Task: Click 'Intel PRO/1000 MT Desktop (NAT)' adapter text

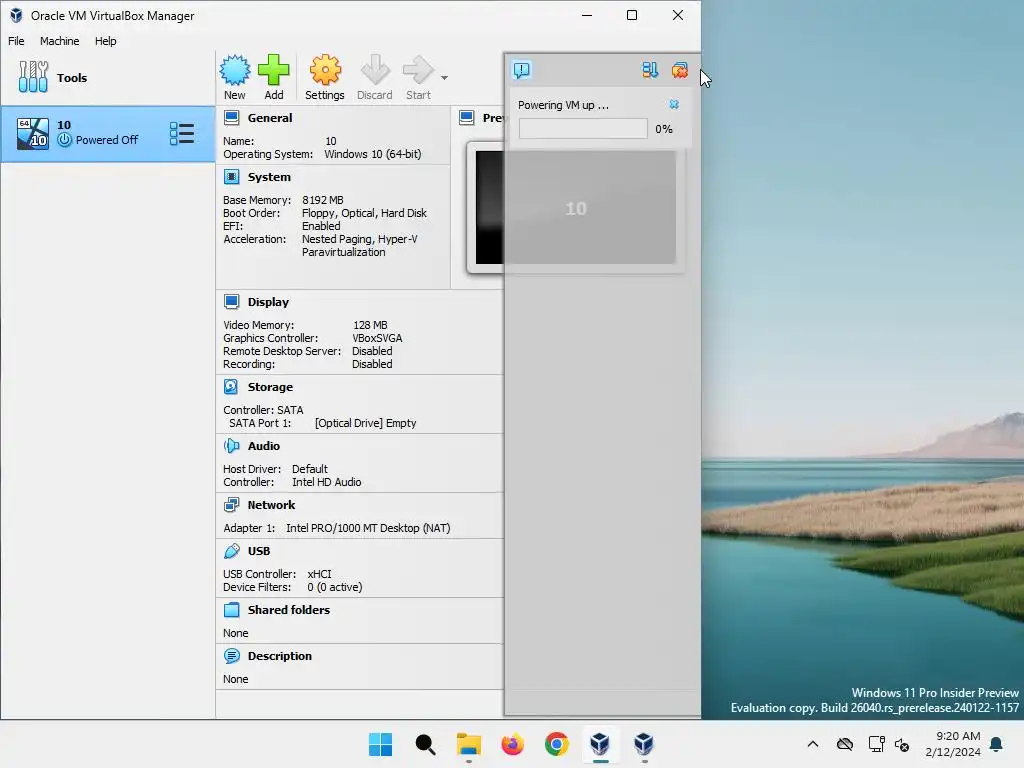Action: [x=368, y=528]
